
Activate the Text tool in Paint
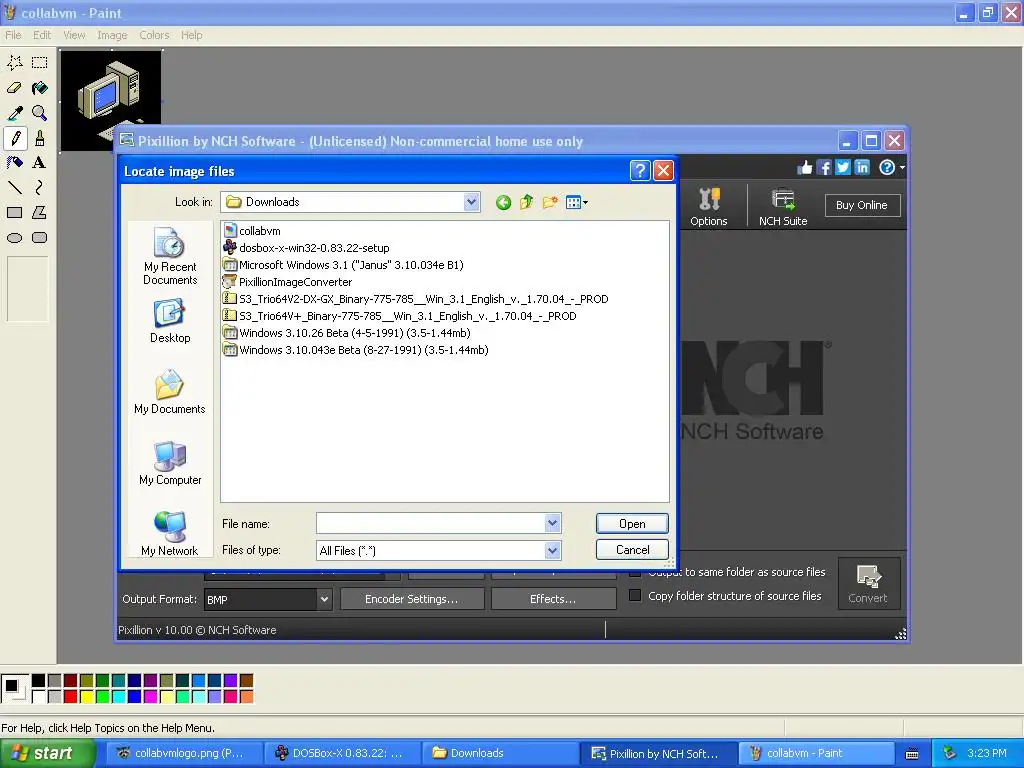click(x=40, y=163)
